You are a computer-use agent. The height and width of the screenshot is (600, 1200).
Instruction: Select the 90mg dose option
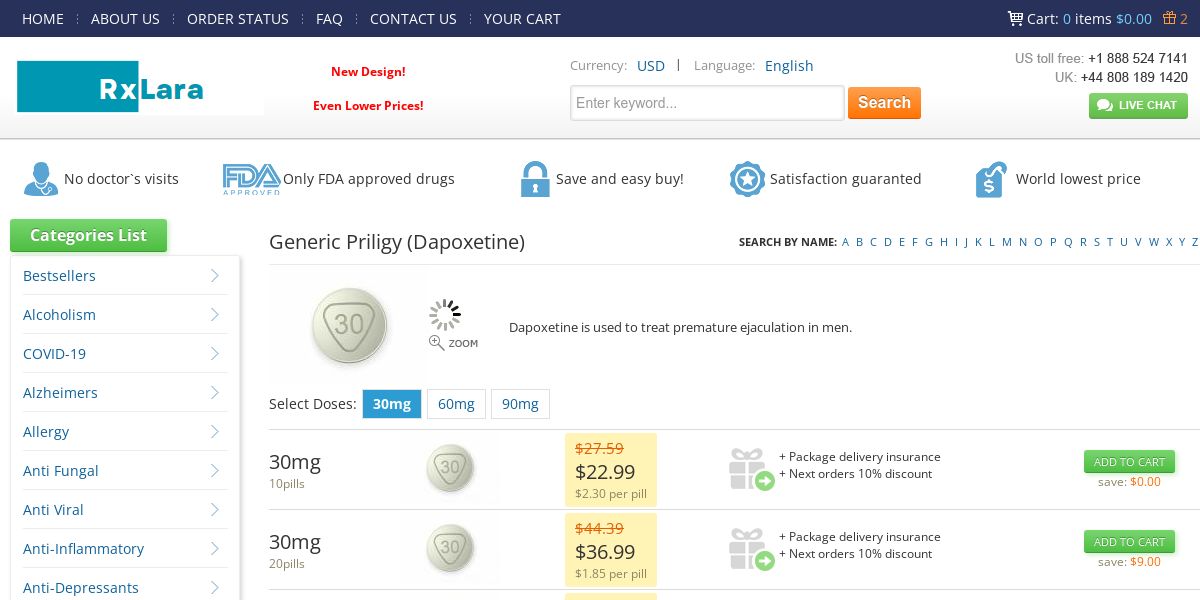pyautogui.click(x=520, y=404)
